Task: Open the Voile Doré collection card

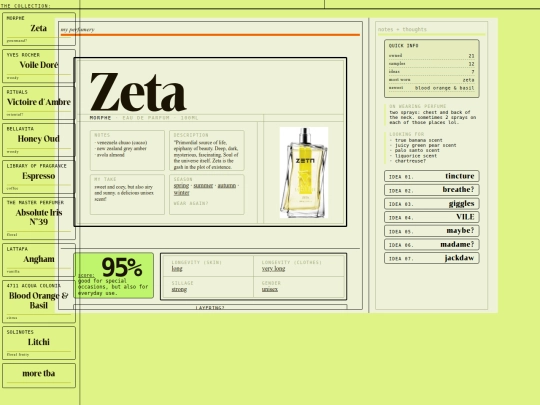Action: click(x=39, y=66)
